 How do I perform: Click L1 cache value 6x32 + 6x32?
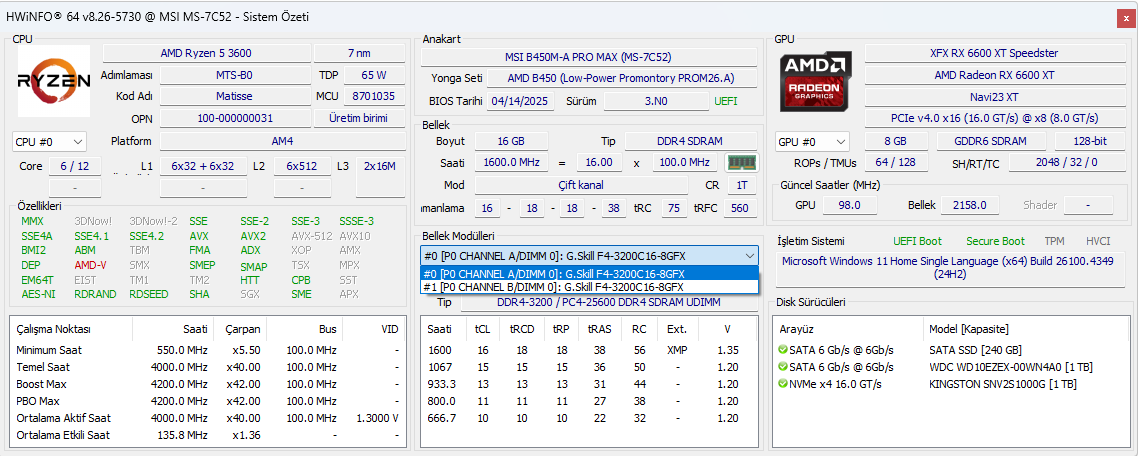point(202,166)
